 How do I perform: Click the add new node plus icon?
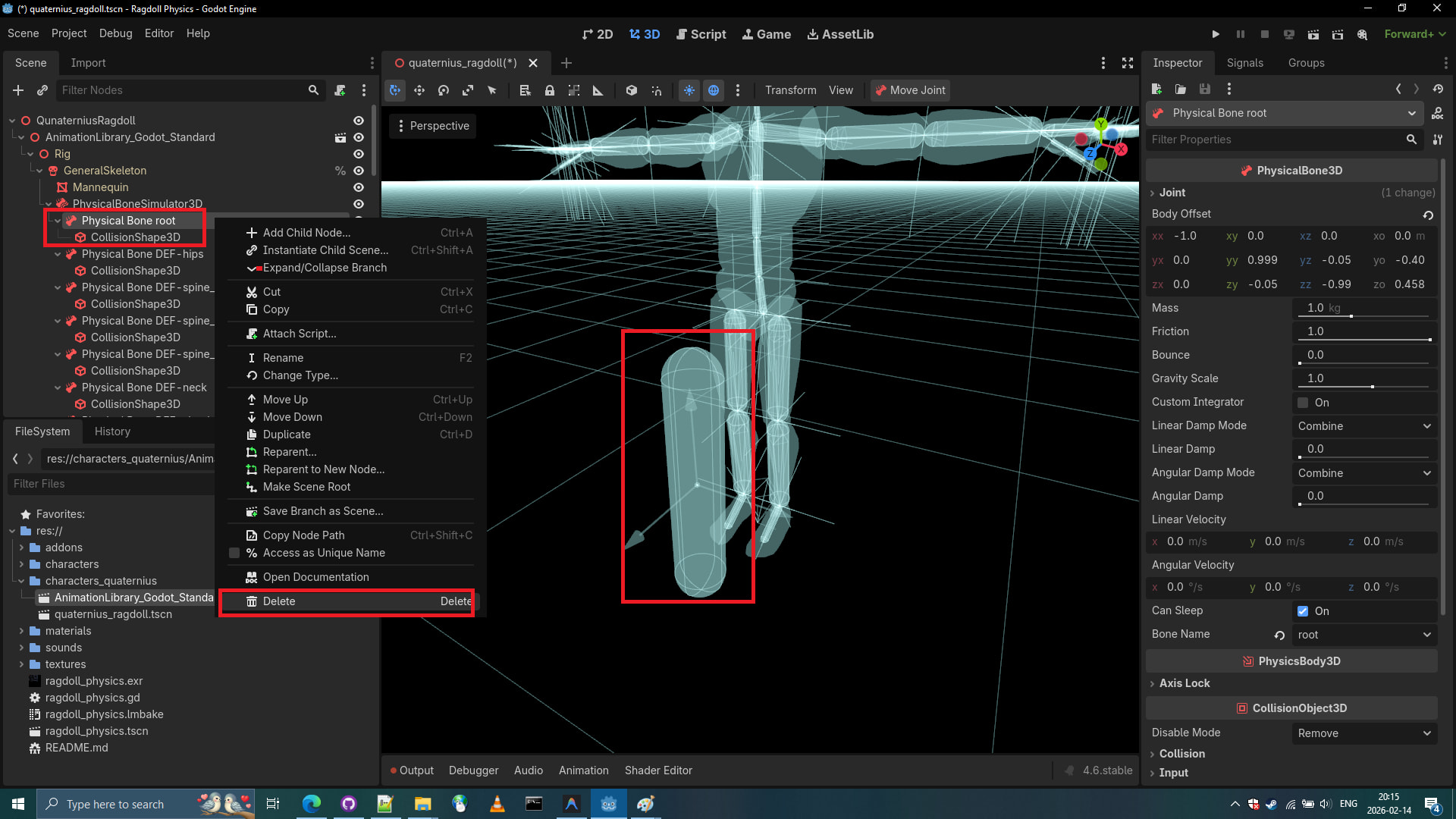coord(18,90)
